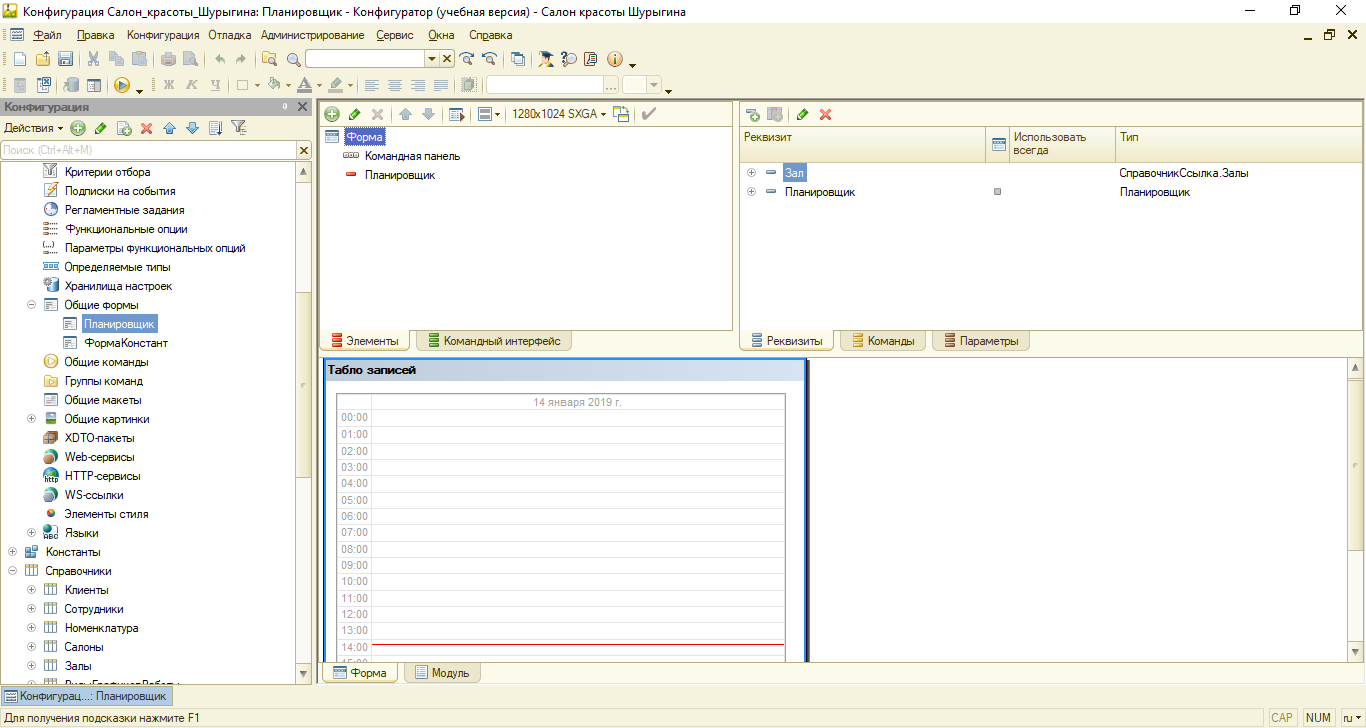Screen dimensions: 1366x728
Task: Click the 14:00 time slot in planner
Action: point(578,648)
